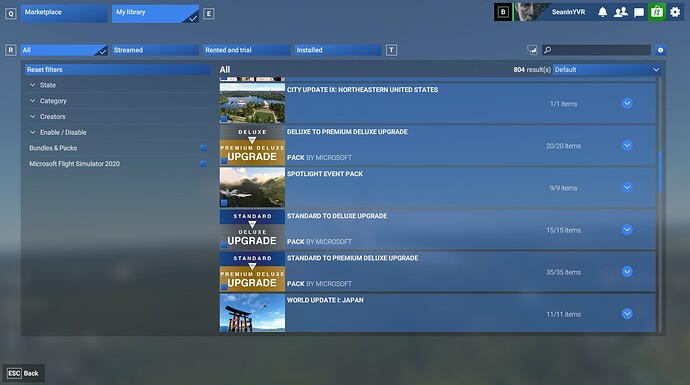Click the '35/35 items' count

pyautogui.click(x=564, y=272)
